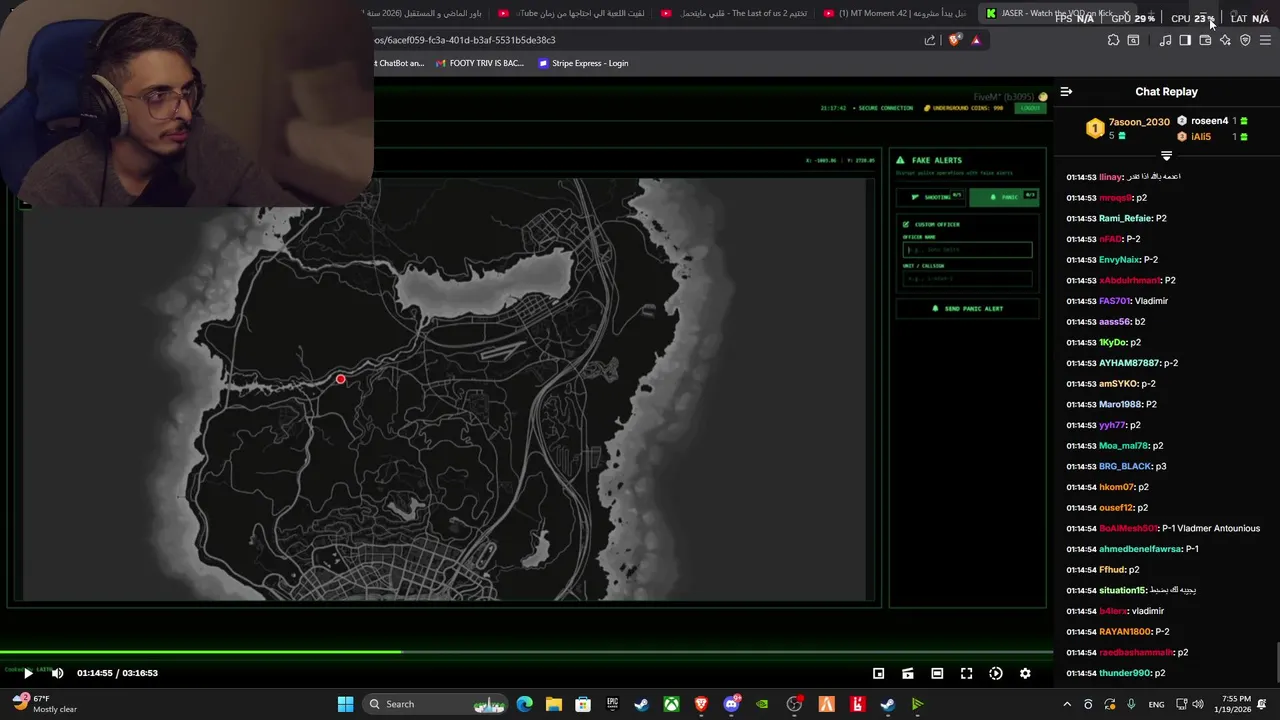Seek on the green video progress bar

pyautogui.click(x=526, y=653)
